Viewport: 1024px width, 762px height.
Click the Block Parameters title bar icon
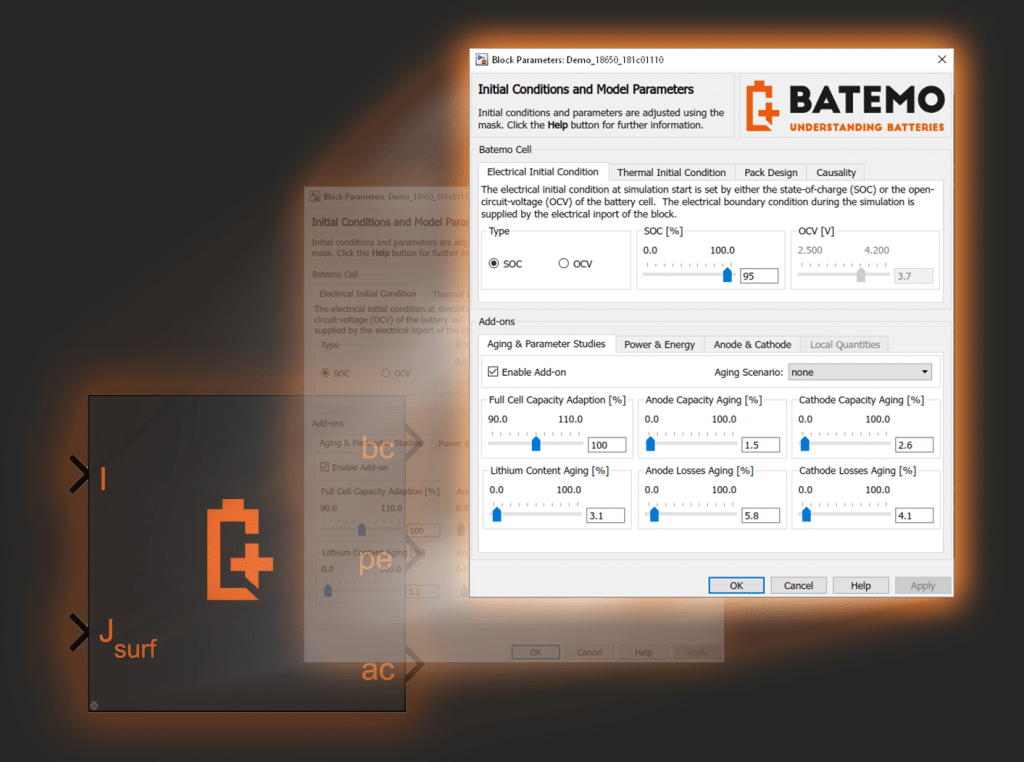coord(481,59)
